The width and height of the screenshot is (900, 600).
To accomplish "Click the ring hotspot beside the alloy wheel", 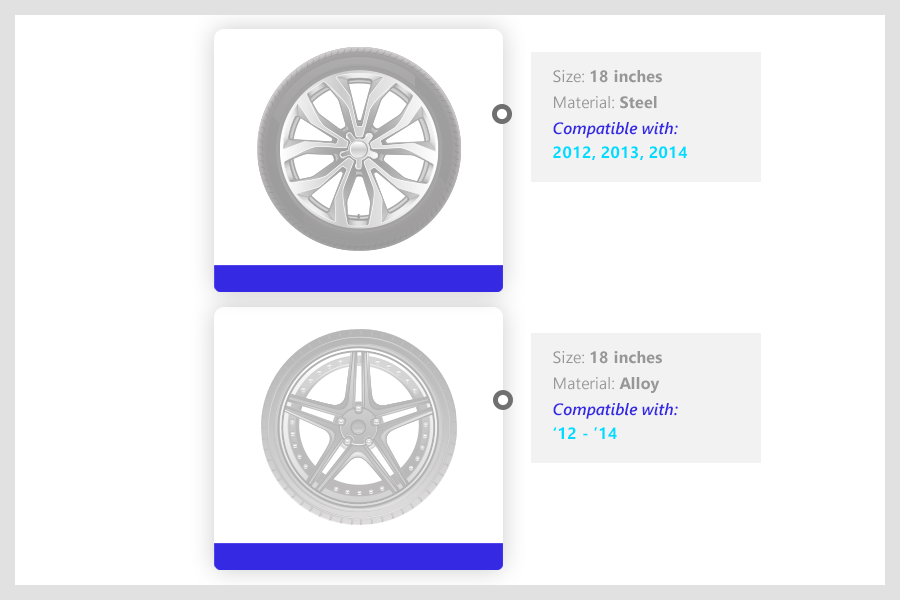I will click(x=503, y=400).
